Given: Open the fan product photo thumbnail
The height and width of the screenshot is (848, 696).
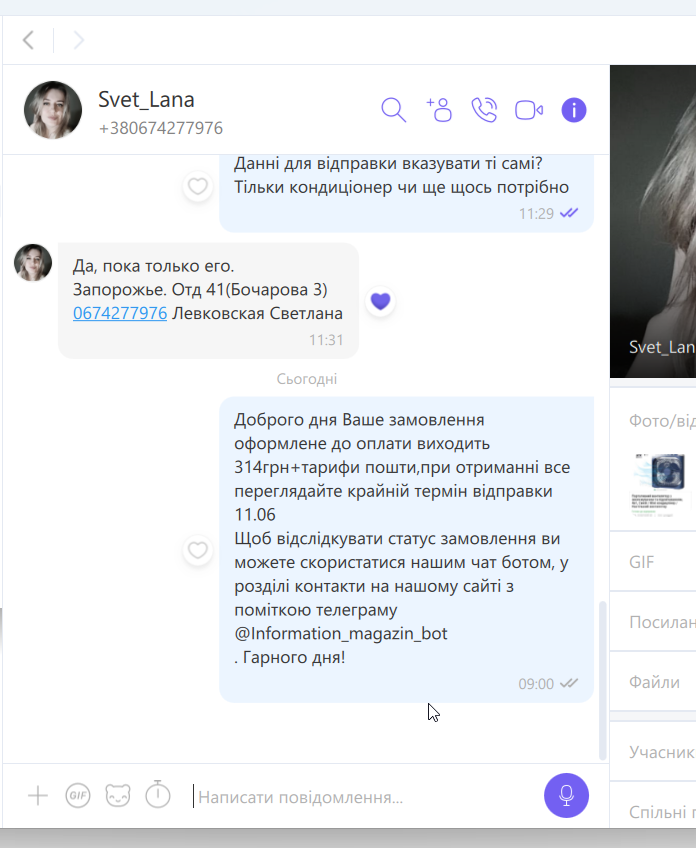Looking at the screenshot, I should [659, 485].
